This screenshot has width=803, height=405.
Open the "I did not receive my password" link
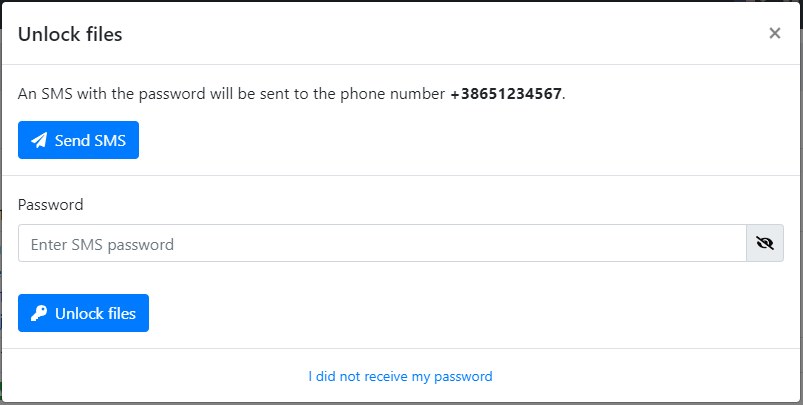coord(400,377)
